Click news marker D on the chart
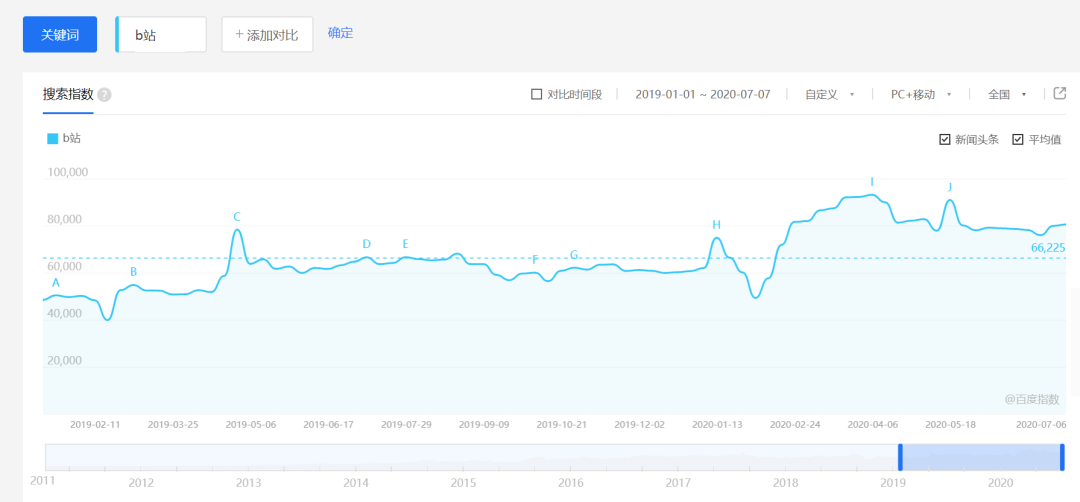The width and height of the screenshot is (1080, 502). (x=366, y=244)
